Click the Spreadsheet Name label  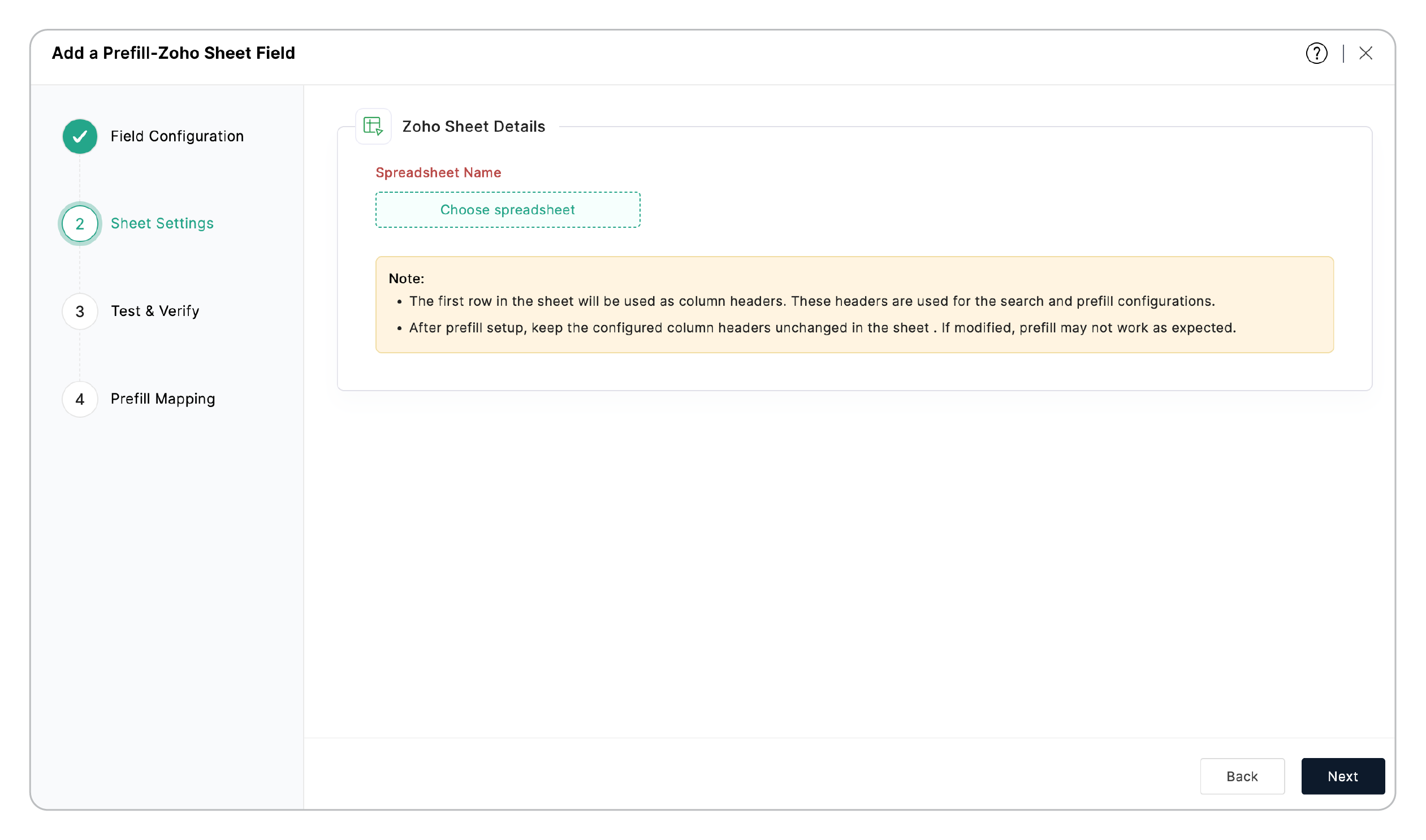click(x=438, y=172)
